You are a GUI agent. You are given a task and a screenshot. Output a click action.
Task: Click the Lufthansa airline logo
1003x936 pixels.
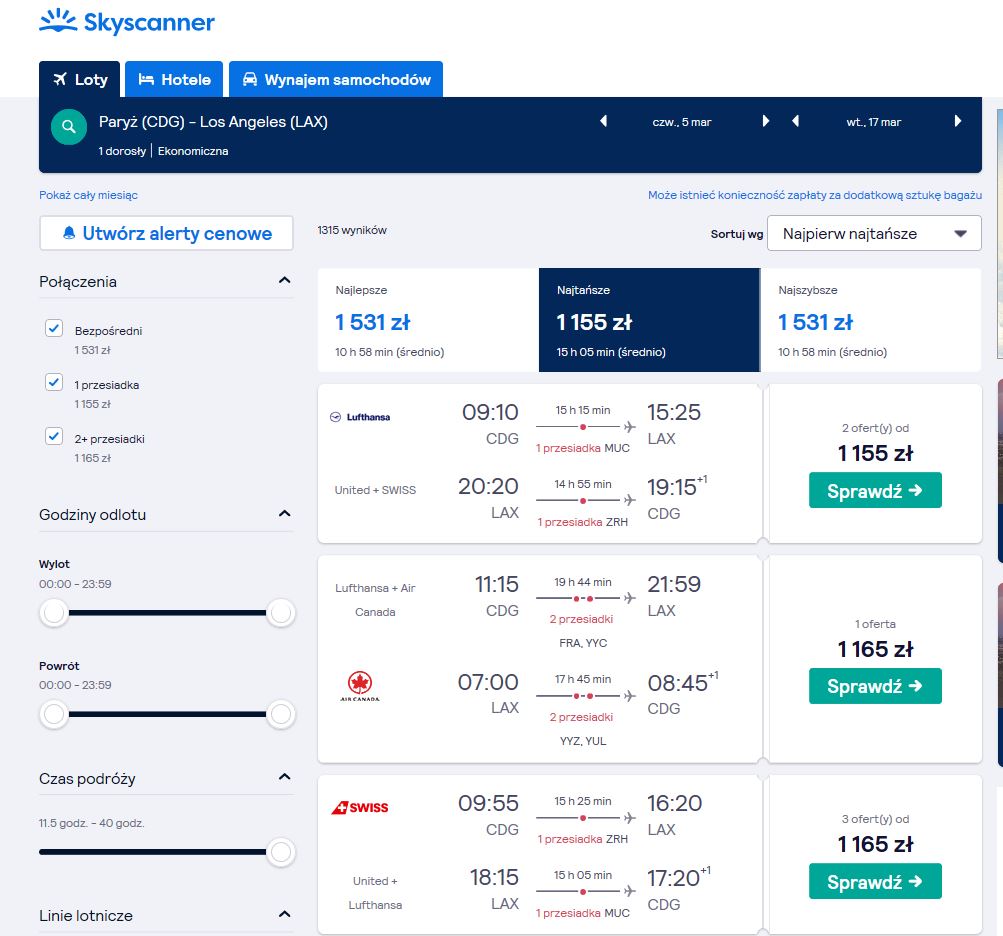[359, 417]
